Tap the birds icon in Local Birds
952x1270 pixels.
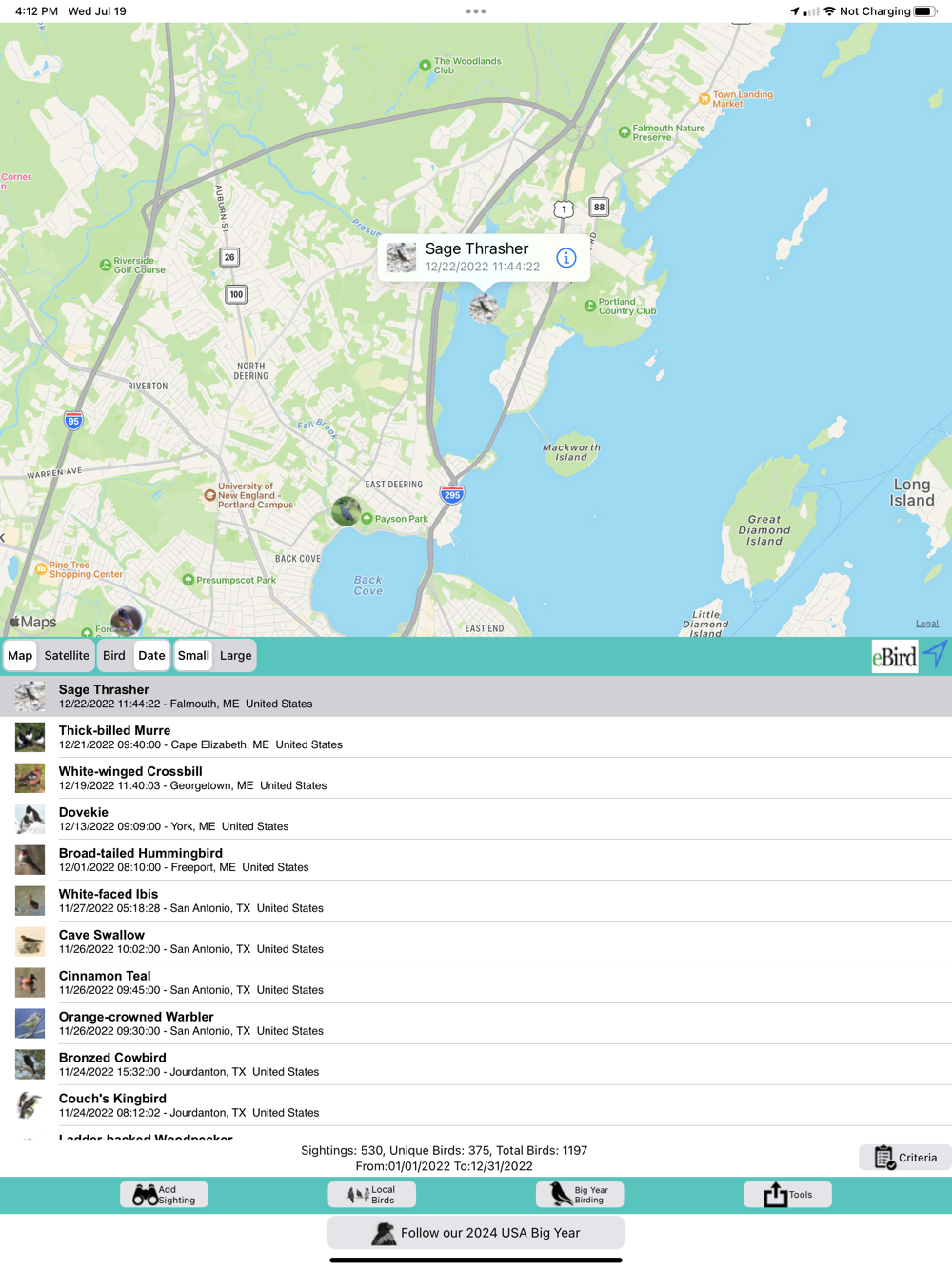pos(358,1195)
